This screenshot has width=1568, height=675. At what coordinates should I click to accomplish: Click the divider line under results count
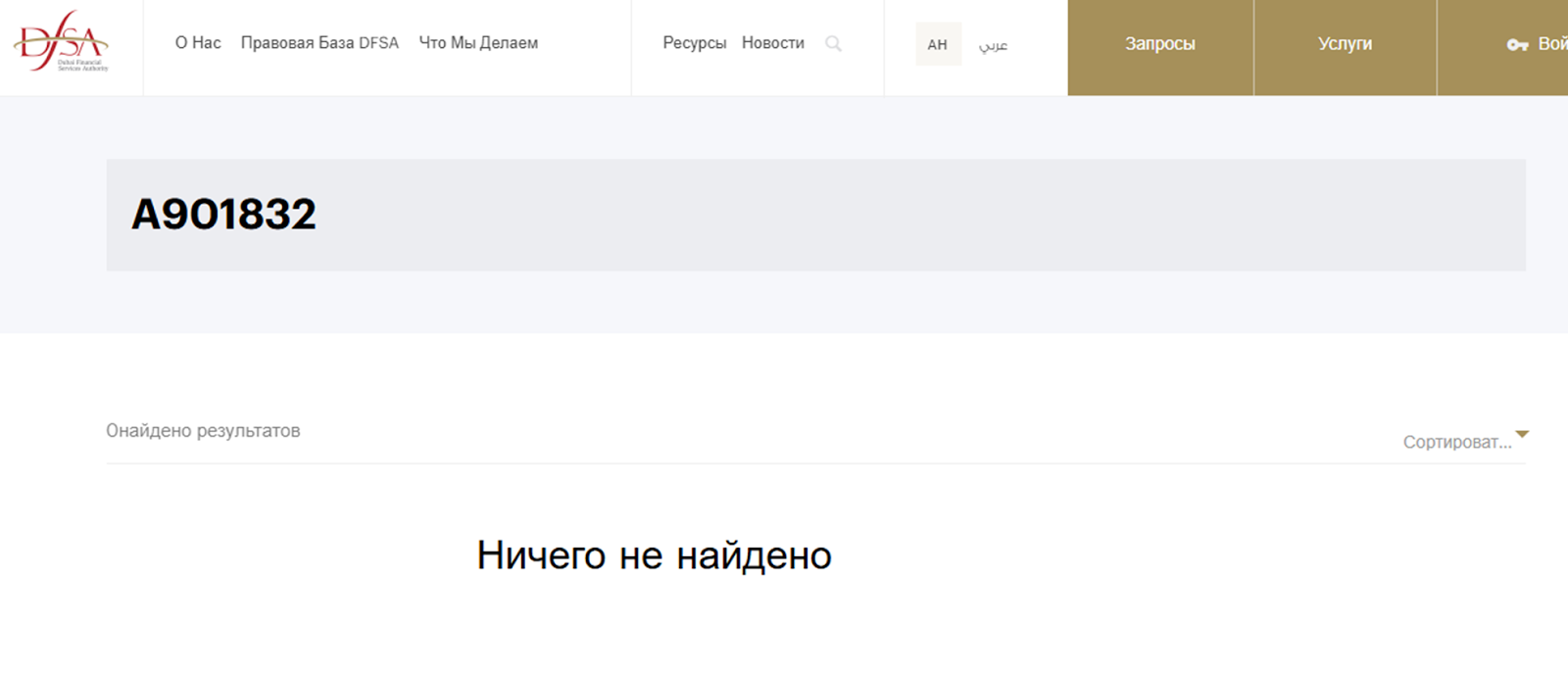click(784, 463)
